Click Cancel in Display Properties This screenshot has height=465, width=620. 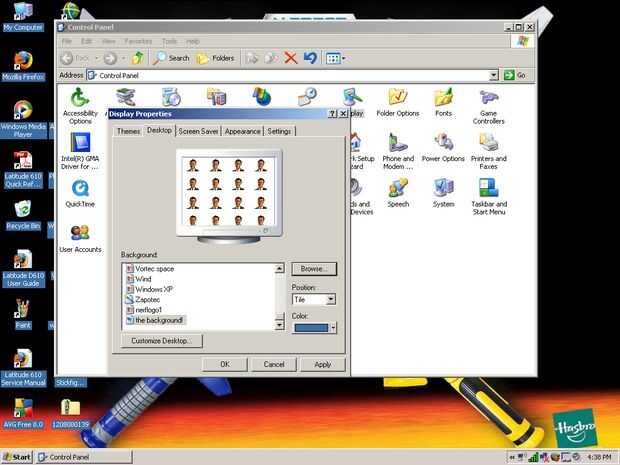pos(274,364)
